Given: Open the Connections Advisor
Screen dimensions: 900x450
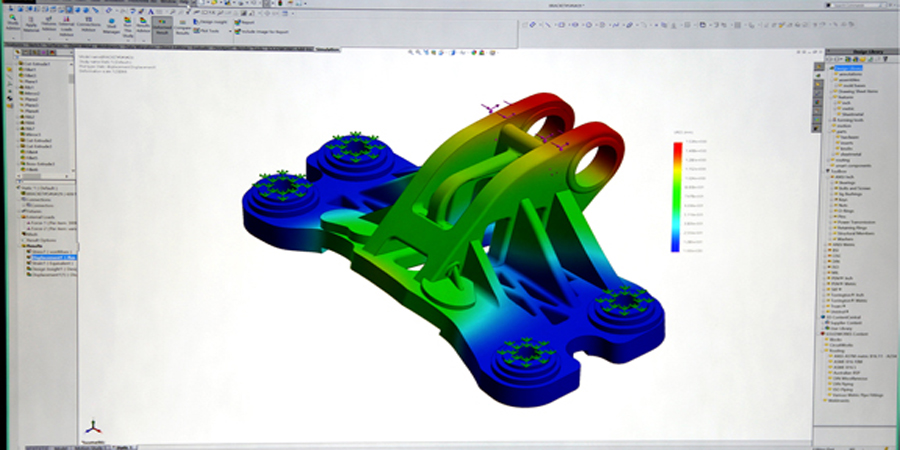Looking at the screenshot, I should click(88, 26).
